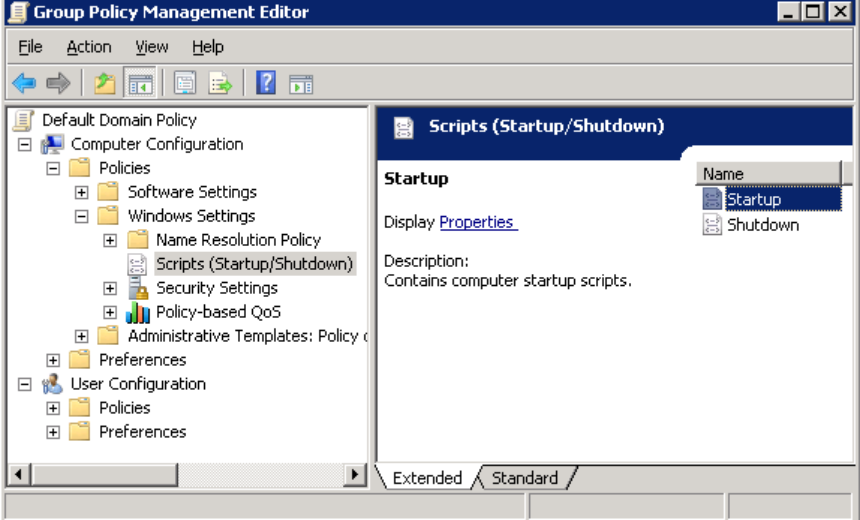
Task: Expand Policies under User Configuration
Action: click(x=53, y=409)
